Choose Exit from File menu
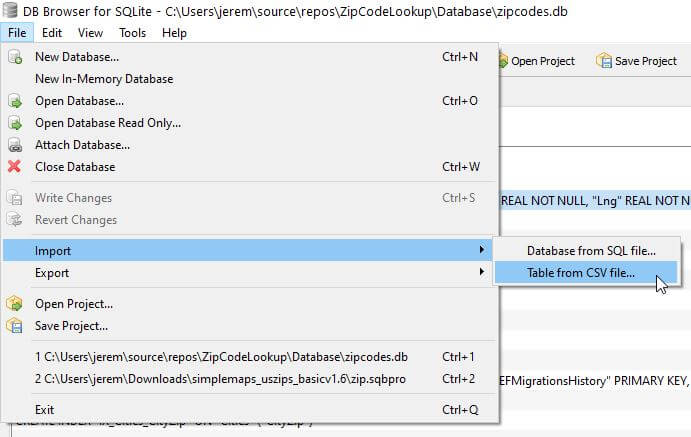The height and width of the screenshot is (437, 691). [x=250, y=410]
